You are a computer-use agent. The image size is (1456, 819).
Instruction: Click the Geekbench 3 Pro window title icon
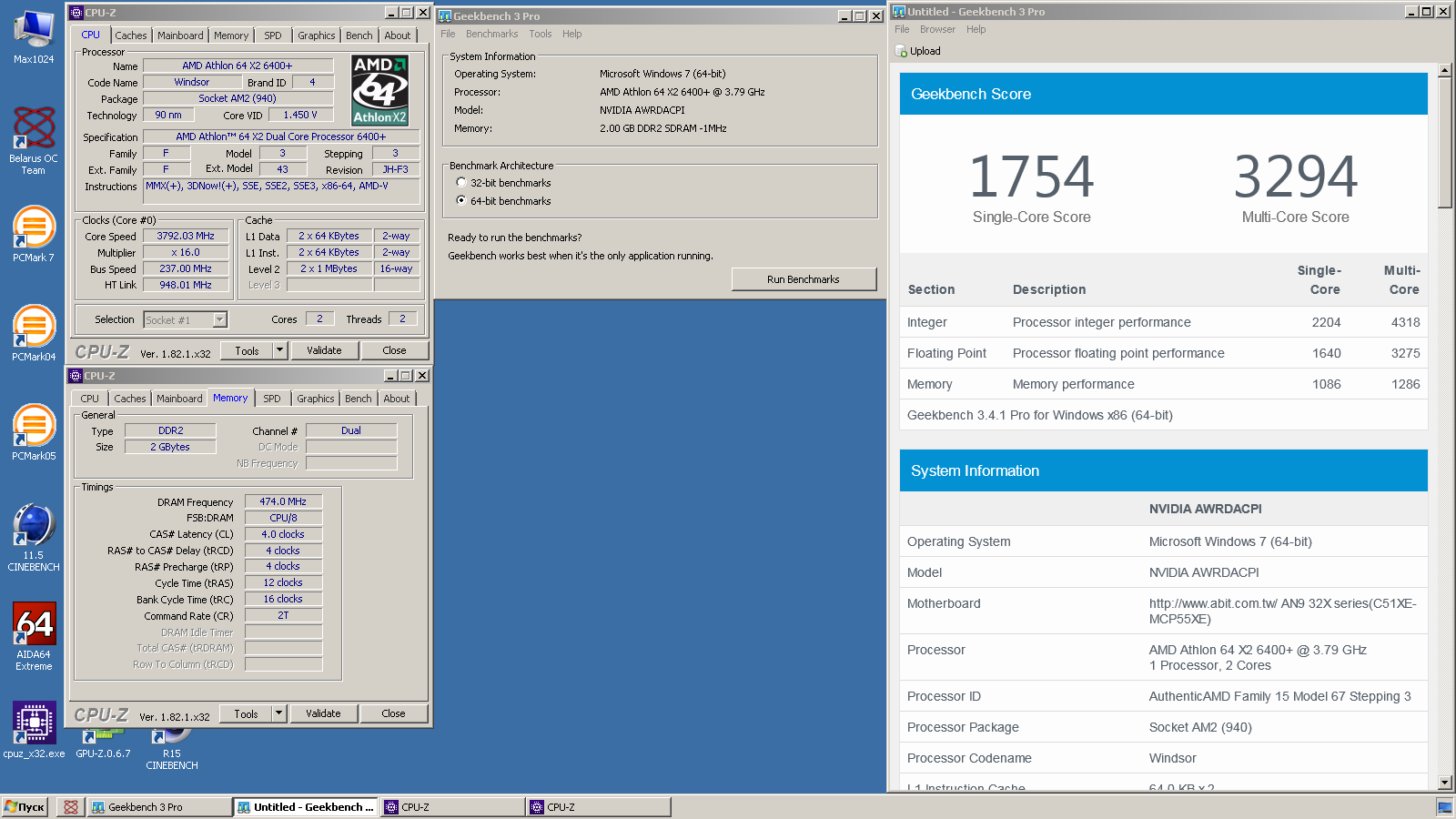coord(445,16)
